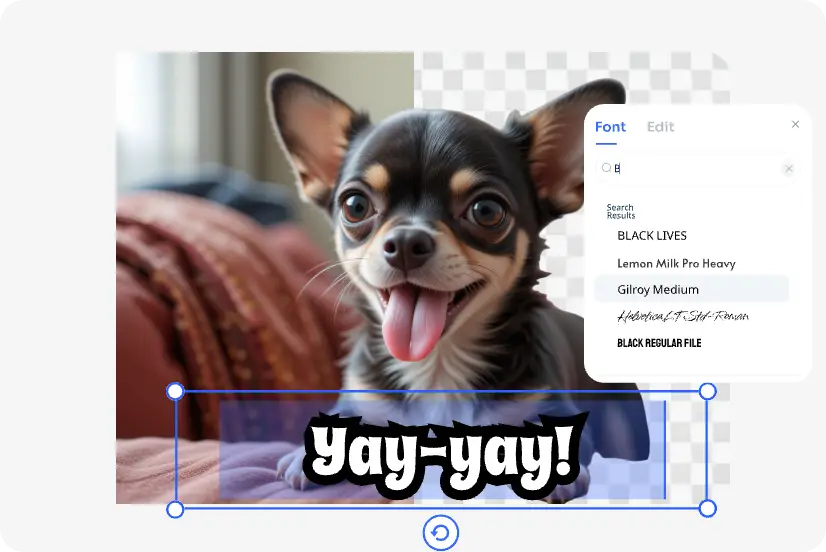
Task: Click the bottom-right resize handle of the text box
Action: click(x=707, y=509)
